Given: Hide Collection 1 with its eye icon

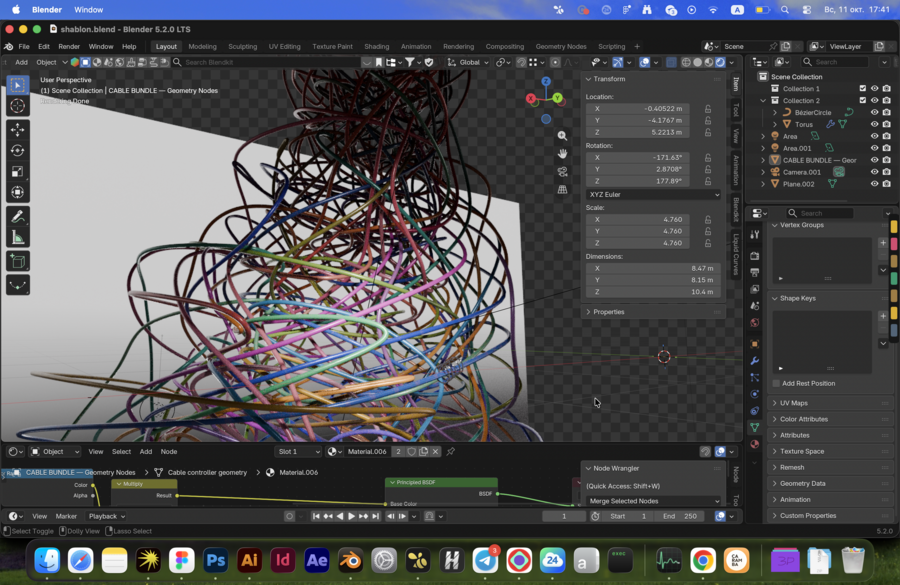Looking at the screenshot, I should point(875,88).
